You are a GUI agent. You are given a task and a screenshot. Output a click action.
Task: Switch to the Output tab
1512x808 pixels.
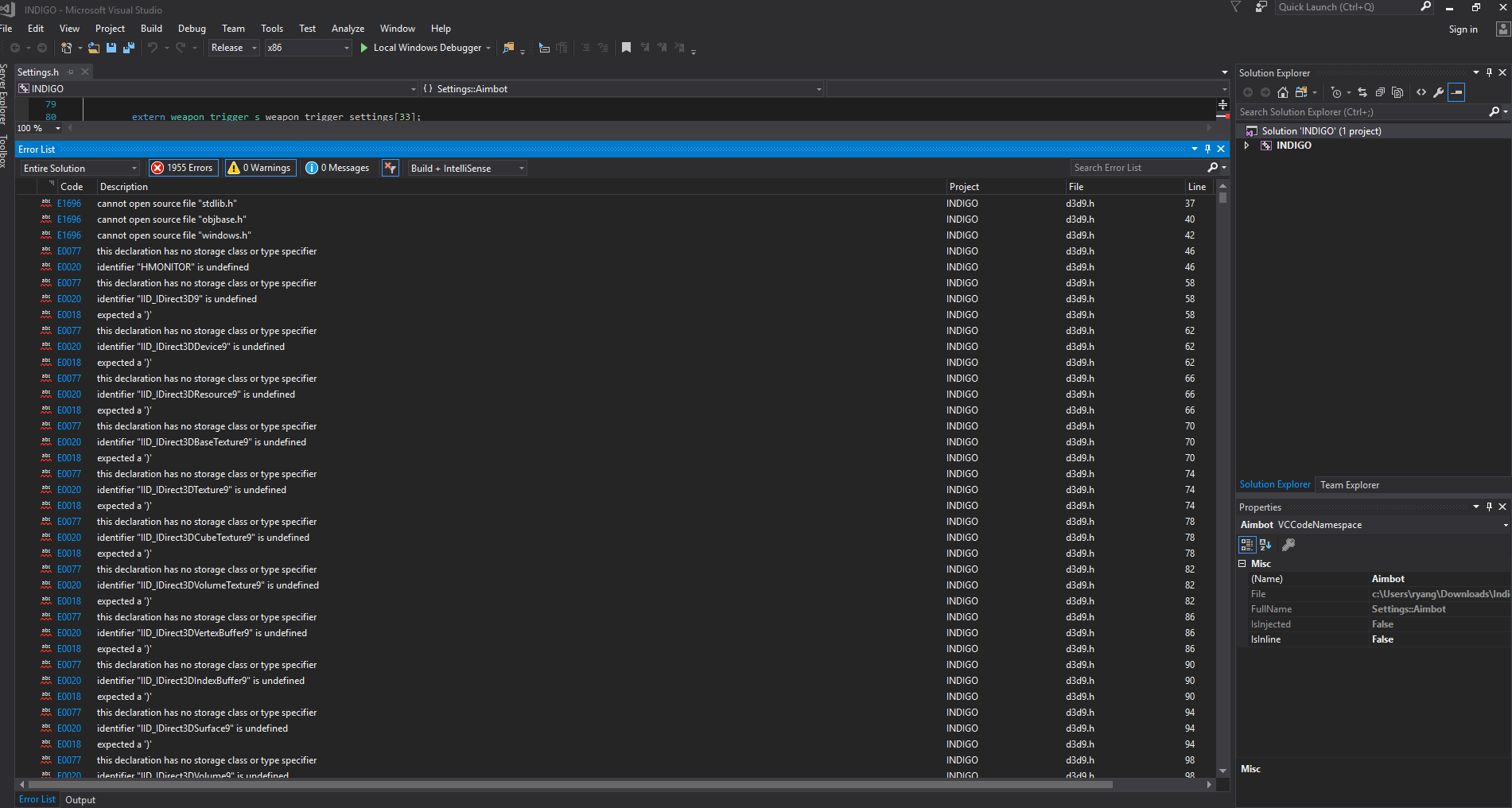[x=80, y=800]
